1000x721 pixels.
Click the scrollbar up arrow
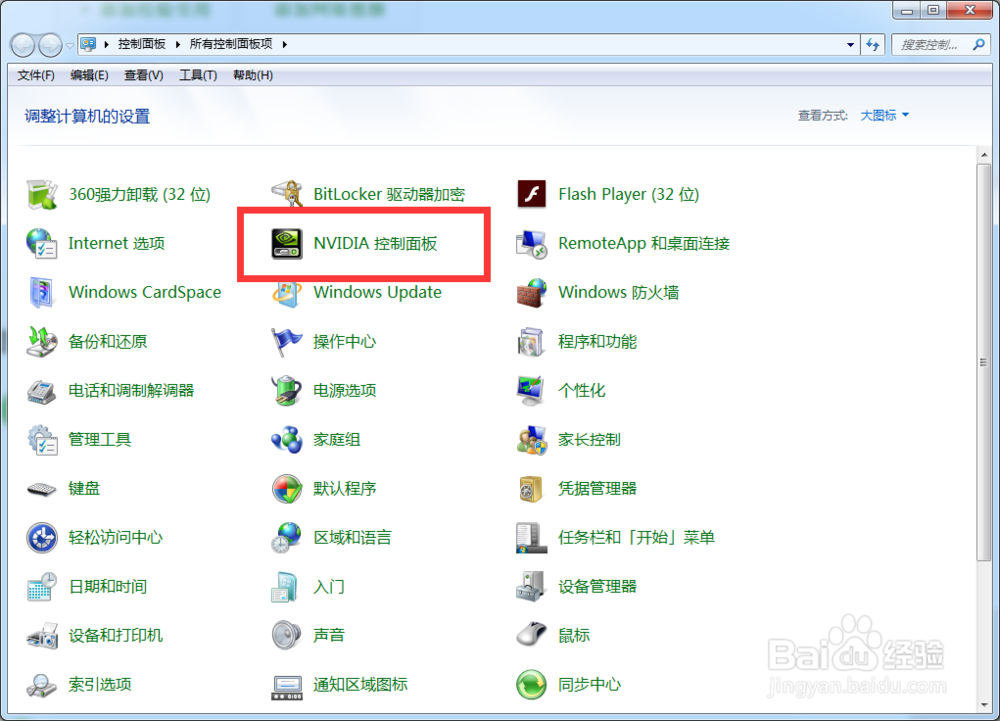pyautogui.click(x=984, y=154)
